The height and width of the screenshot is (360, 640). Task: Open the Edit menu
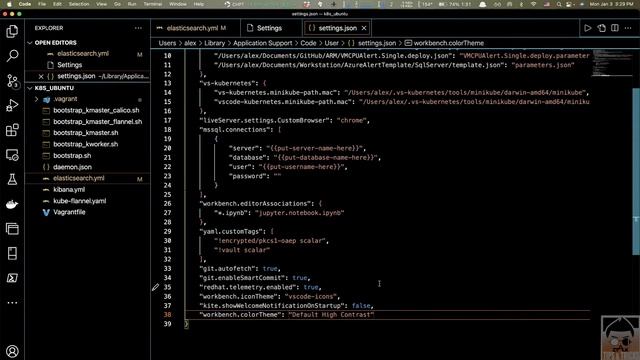(x=57, y=4)
